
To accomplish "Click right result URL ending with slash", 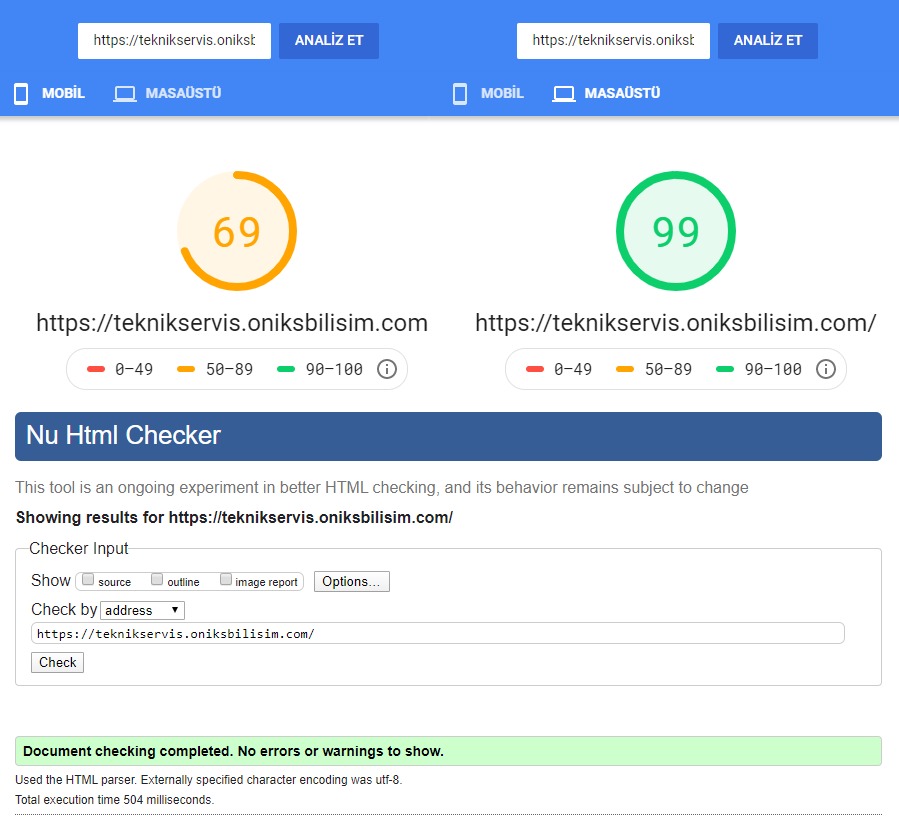I will click(676, 323).
